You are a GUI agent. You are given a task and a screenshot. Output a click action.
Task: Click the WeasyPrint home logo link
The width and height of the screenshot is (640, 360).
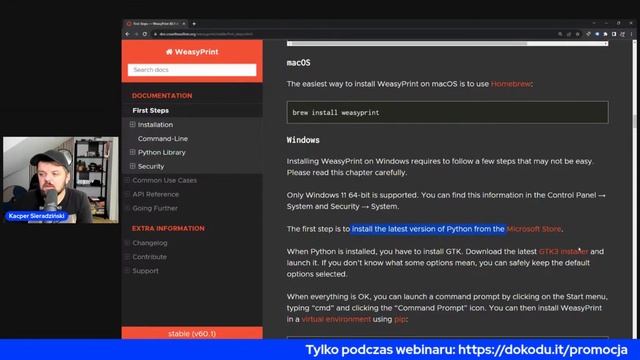192,52
